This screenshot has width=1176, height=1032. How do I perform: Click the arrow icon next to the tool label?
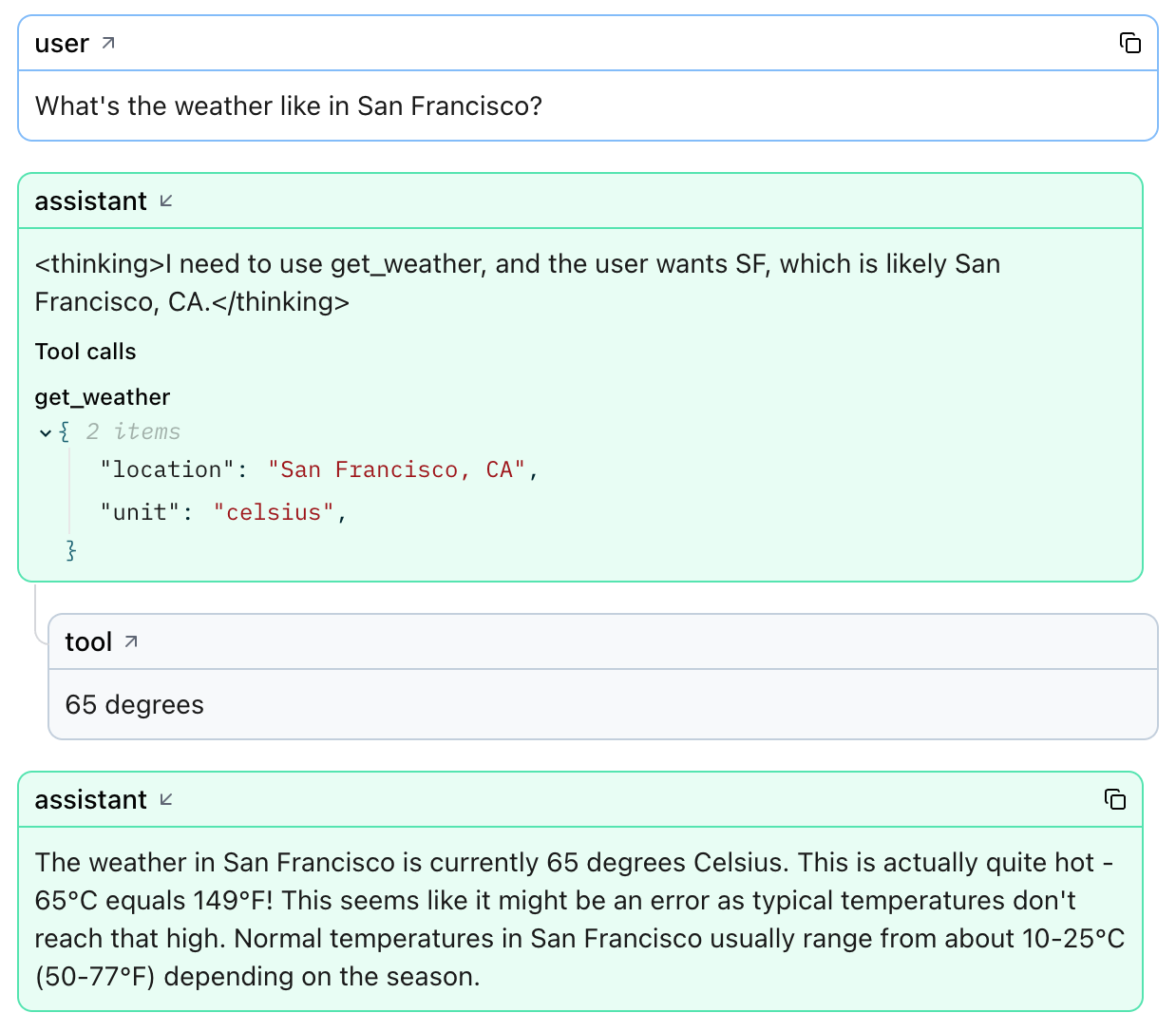tap(130, 640)
